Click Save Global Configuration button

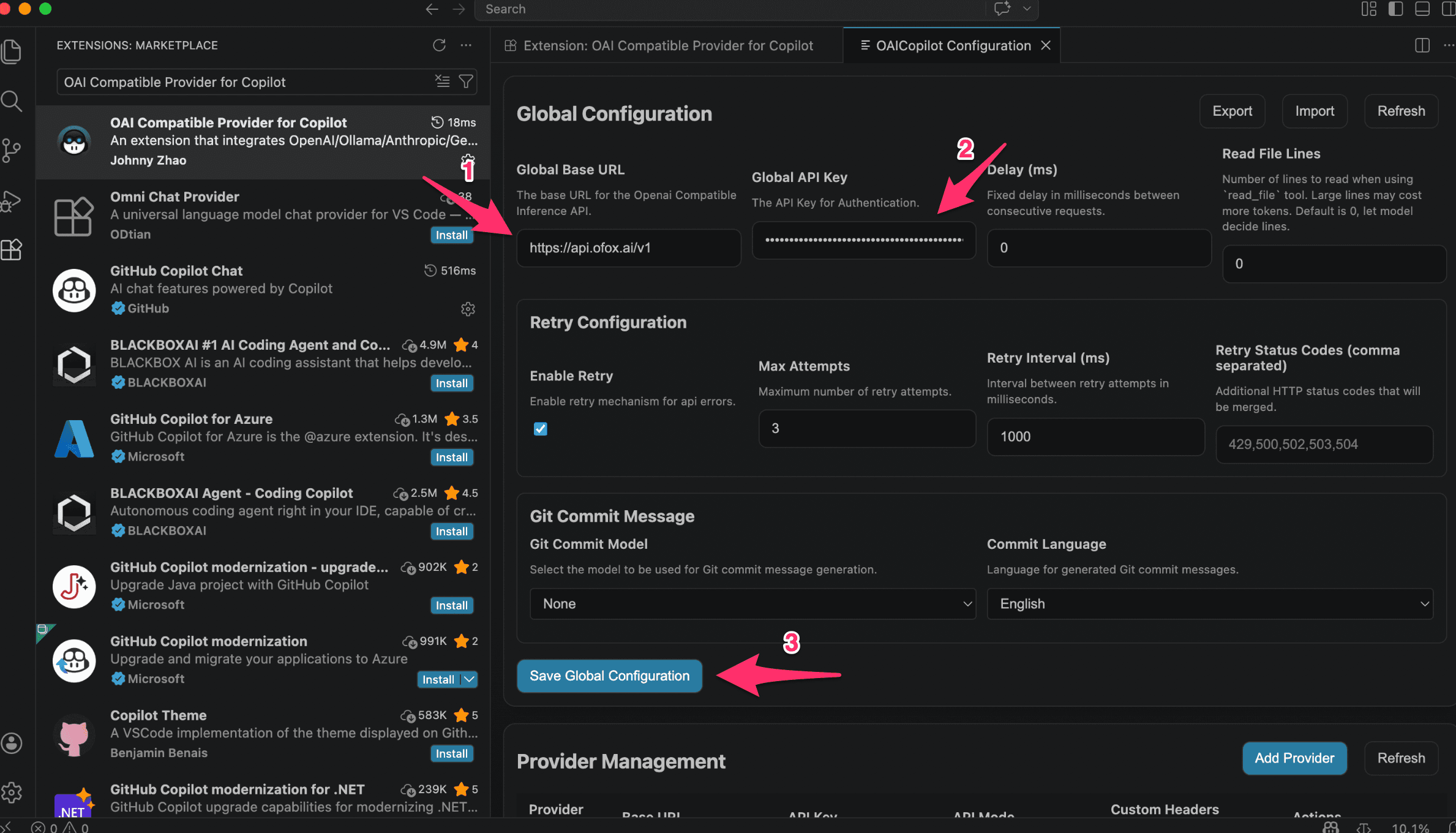point(609,676)
